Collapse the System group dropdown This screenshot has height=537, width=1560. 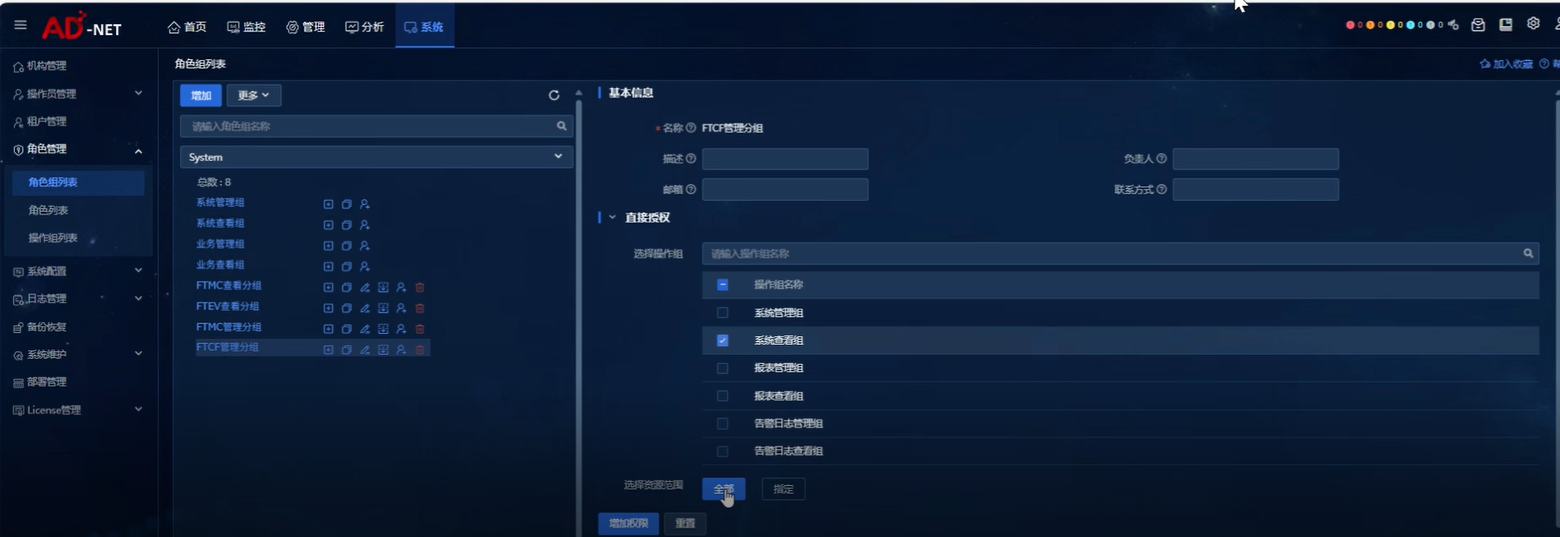tap(558, 157)
